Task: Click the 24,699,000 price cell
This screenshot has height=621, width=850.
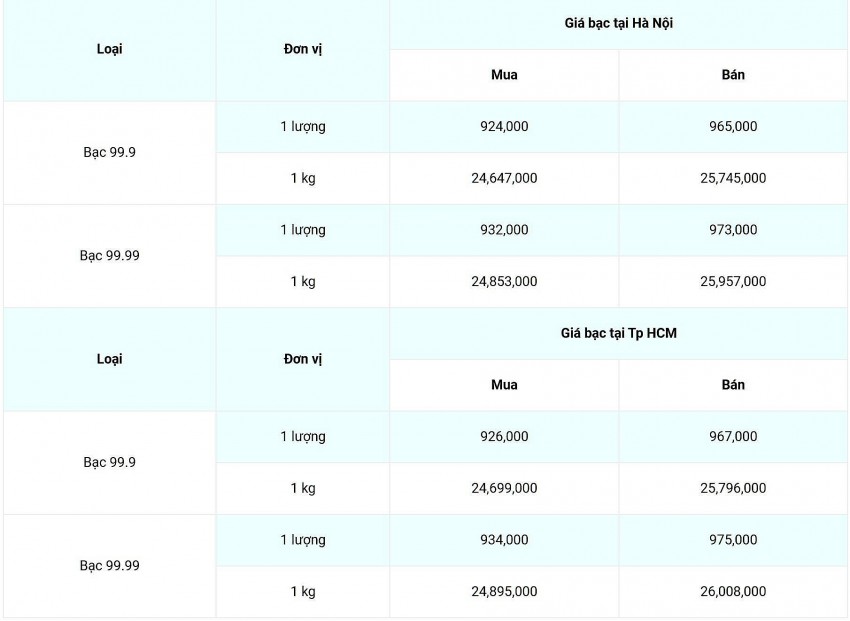Action: pyautogui.click(x=504, y=488)
